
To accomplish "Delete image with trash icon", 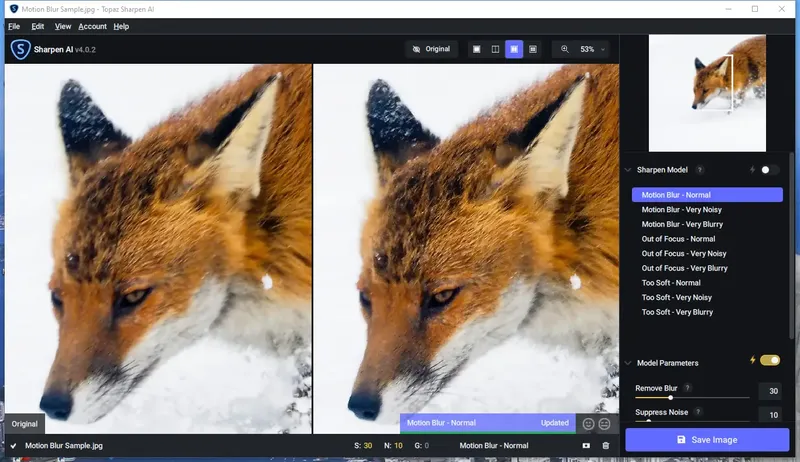I will point(606,445).
